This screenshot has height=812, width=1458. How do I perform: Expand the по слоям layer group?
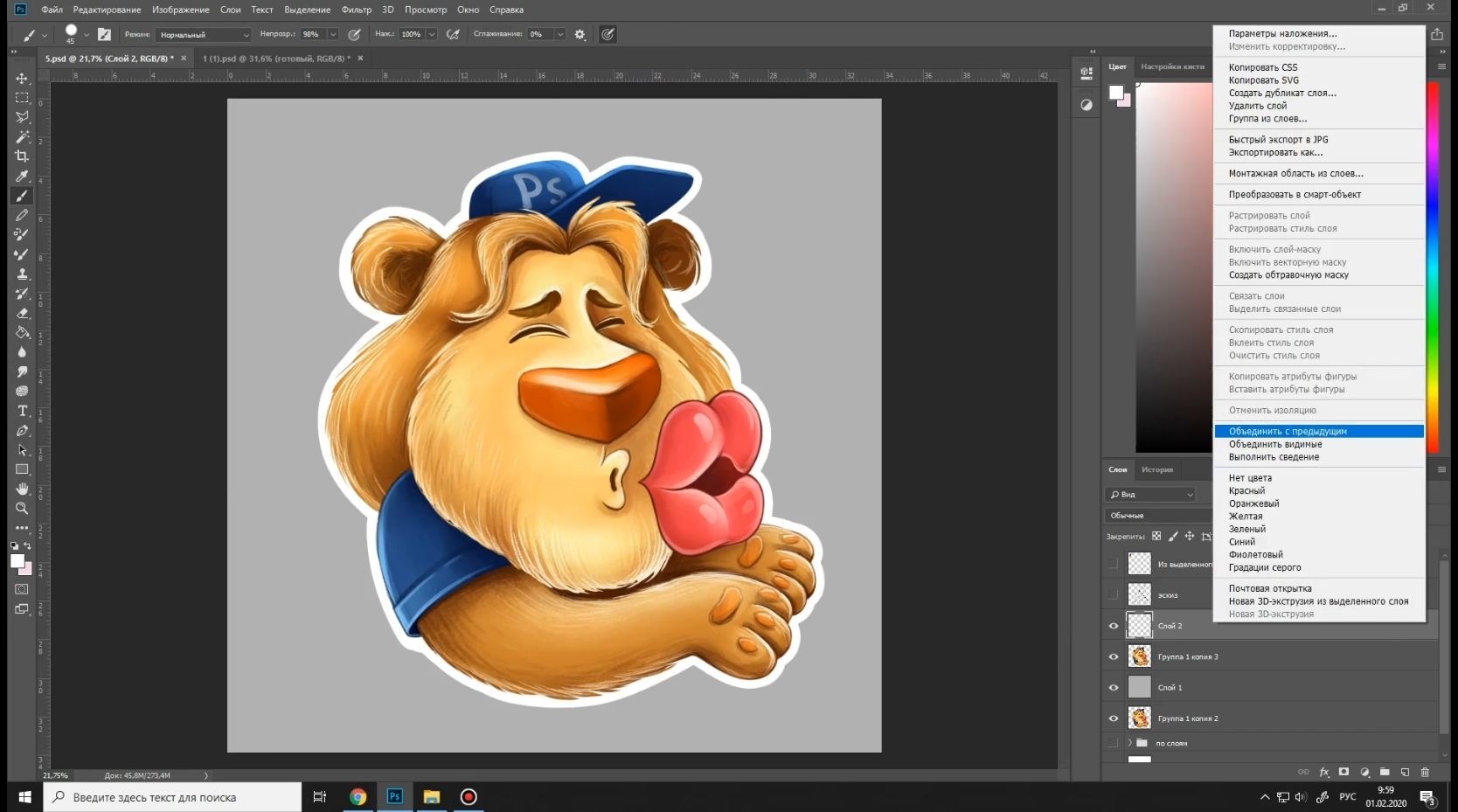coord(1129,743)
